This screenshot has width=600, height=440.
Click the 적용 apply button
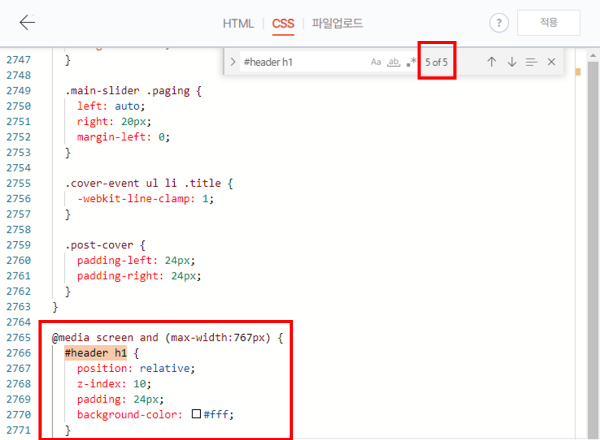[x=549, y=23]
